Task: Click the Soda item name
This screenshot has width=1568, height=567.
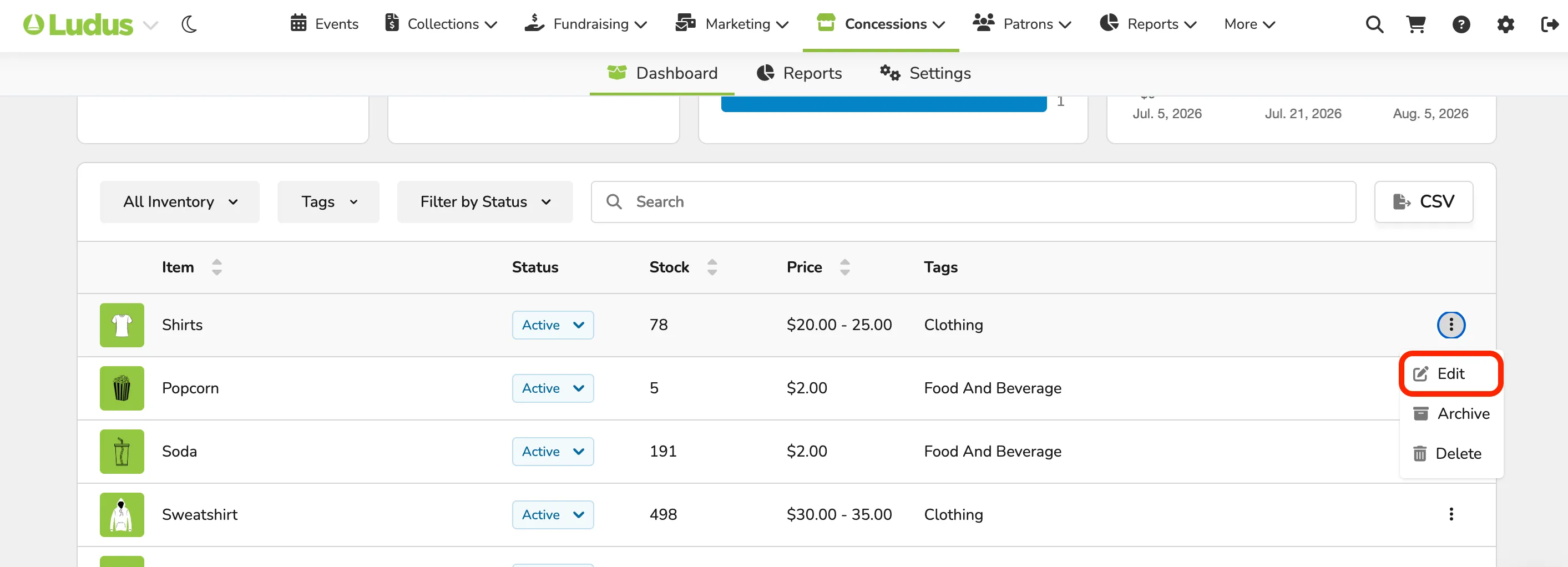Action: coord(180,452)
